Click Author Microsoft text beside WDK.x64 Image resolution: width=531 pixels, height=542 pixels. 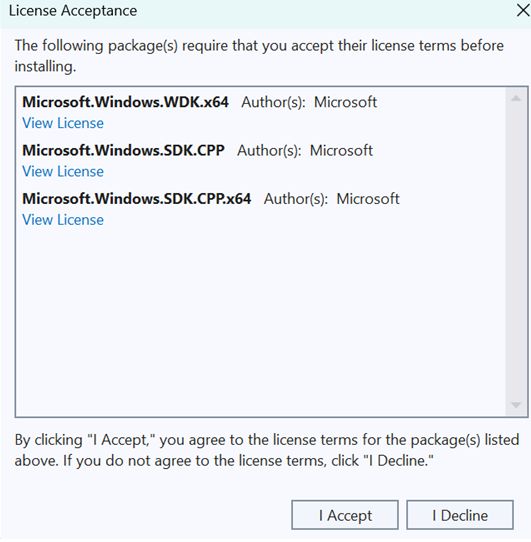click(309, 102)
